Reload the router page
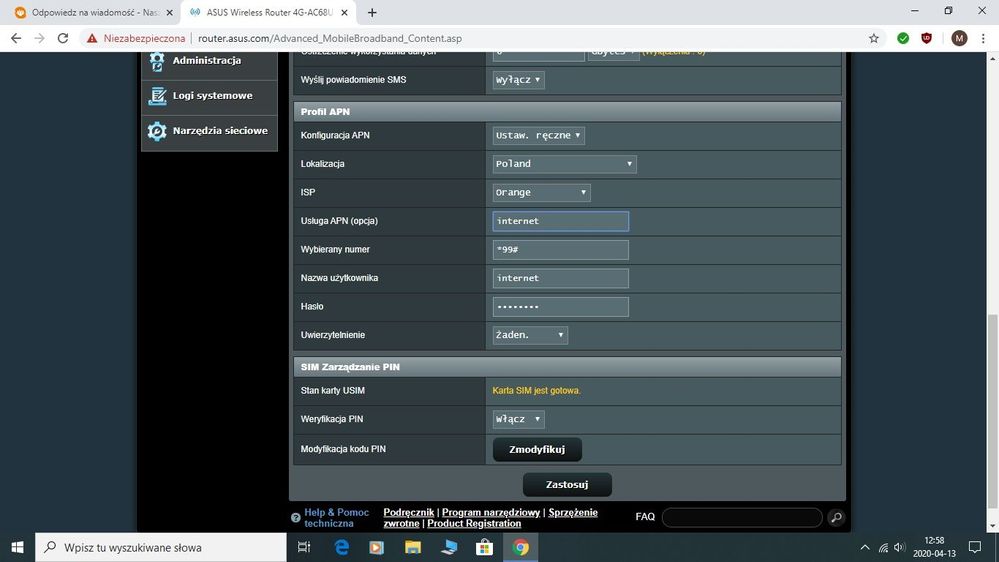Image resolution: width=999 pixels, height=562 pixels. pos(63,38)
